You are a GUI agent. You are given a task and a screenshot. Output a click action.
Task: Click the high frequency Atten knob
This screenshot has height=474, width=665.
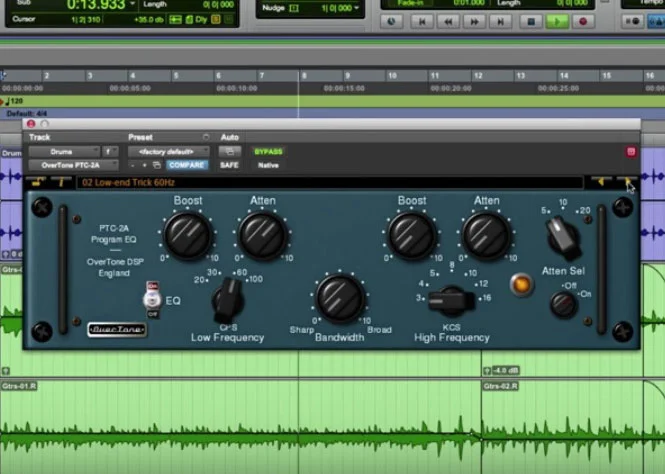487,235
